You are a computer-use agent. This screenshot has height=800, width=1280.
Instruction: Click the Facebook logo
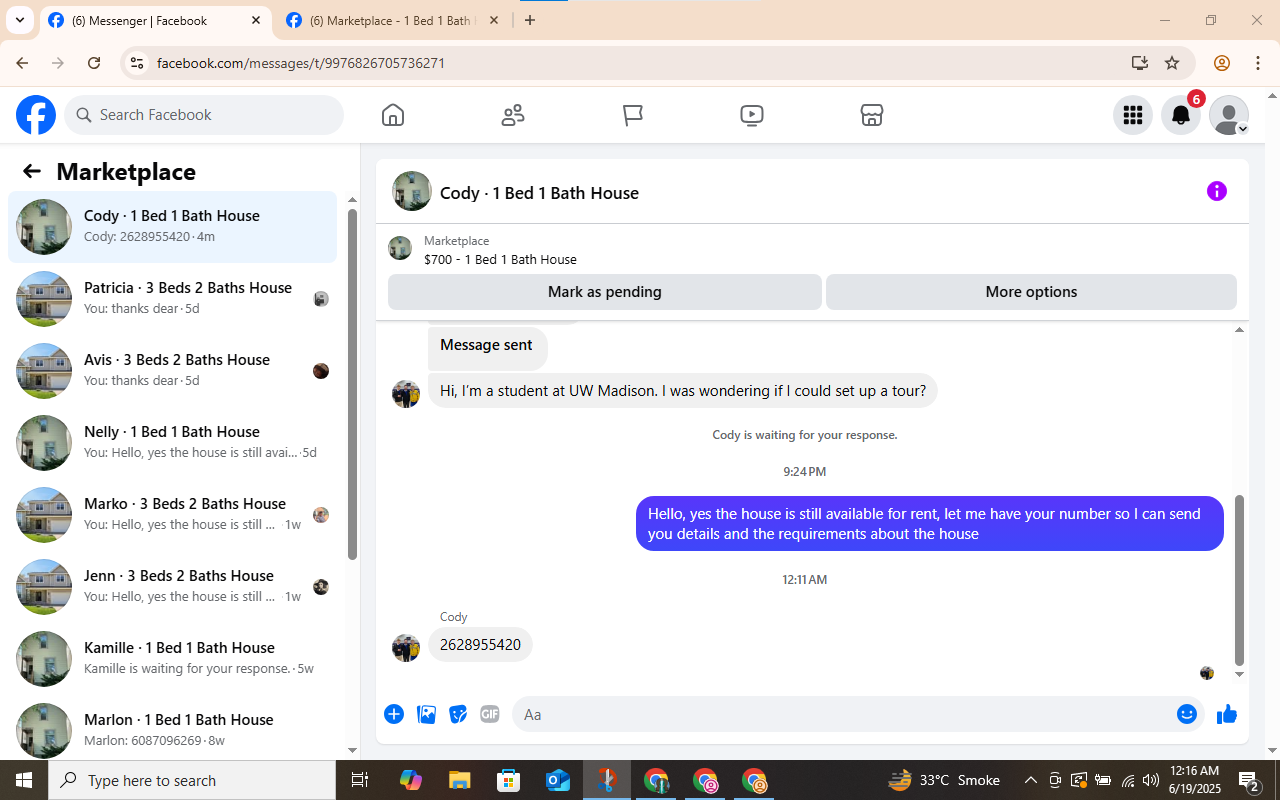click(36, 115)
